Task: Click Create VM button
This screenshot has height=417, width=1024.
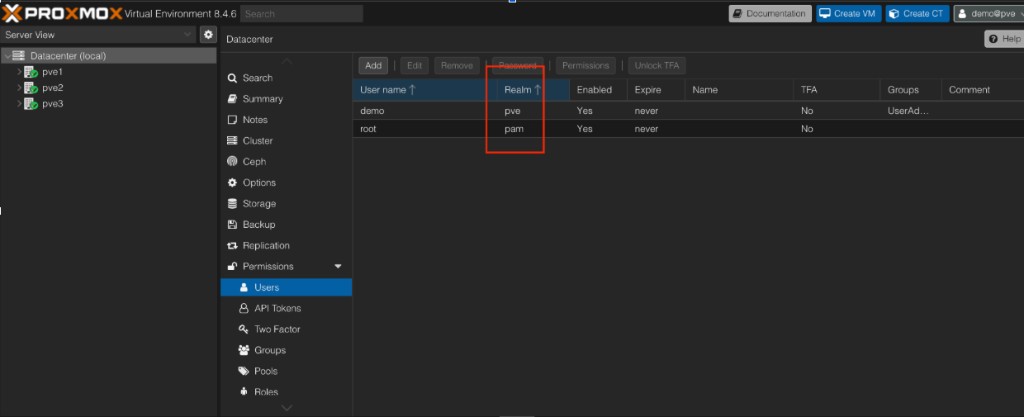Action: pos(848,14)
